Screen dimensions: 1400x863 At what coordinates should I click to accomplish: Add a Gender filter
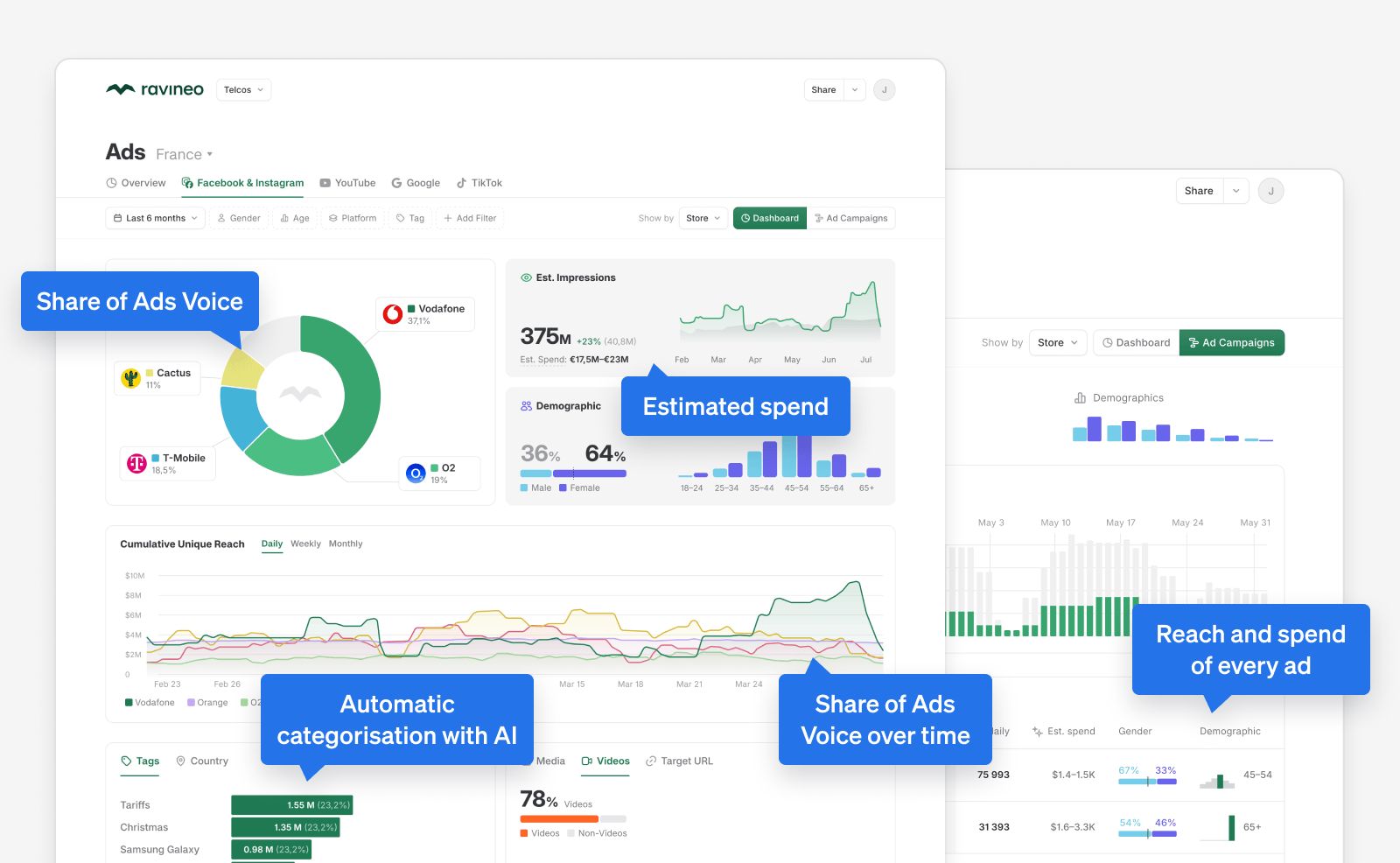(239, 218)
